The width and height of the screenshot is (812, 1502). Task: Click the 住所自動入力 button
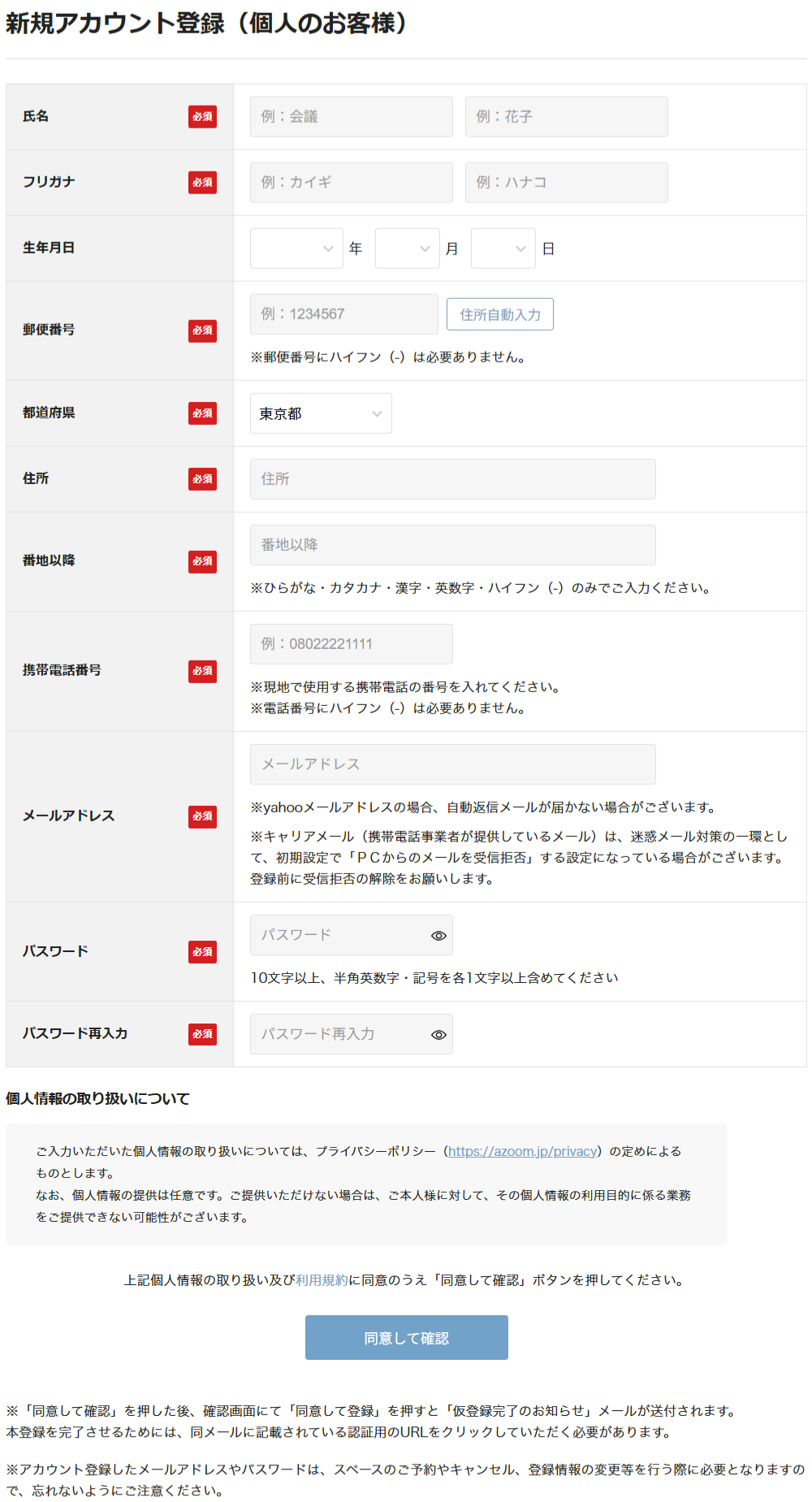(500, 314)
